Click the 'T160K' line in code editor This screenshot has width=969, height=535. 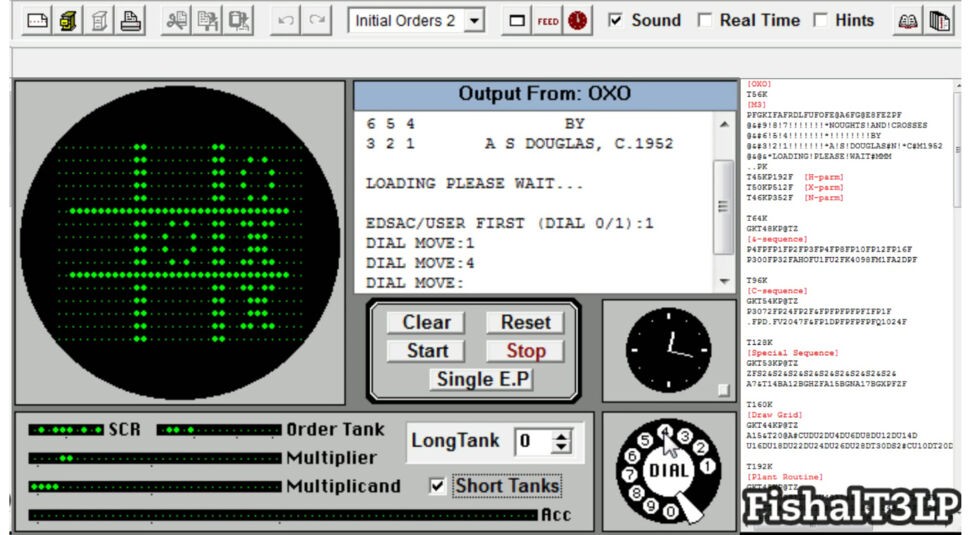(x=760, y=405)
